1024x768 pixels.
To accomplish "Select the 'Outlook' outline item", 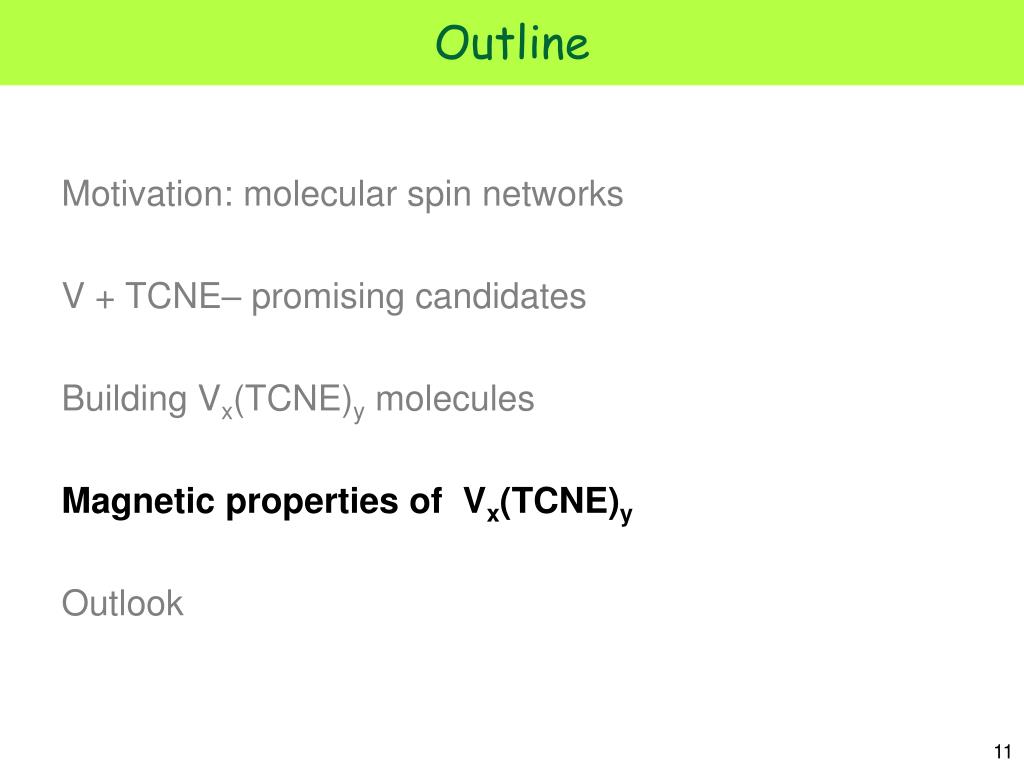I will (x=122, y=603).
